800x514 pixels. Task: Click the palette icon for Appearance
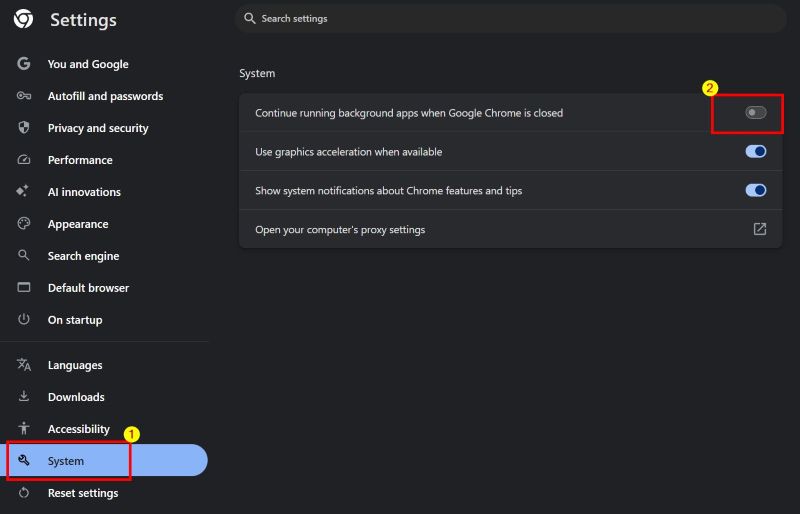(24, 224)
